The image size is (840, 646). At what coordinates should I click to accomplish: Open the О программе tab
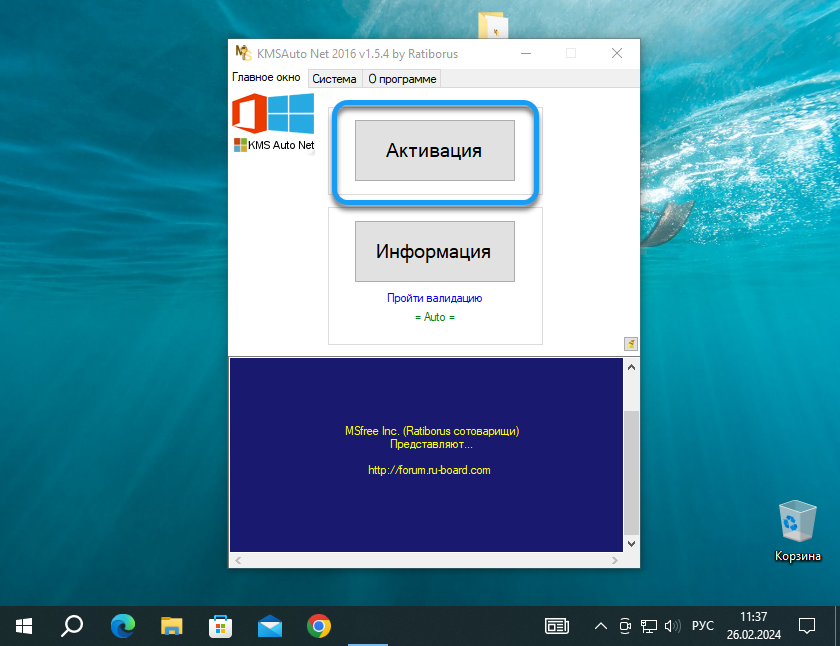click(402, 79)
